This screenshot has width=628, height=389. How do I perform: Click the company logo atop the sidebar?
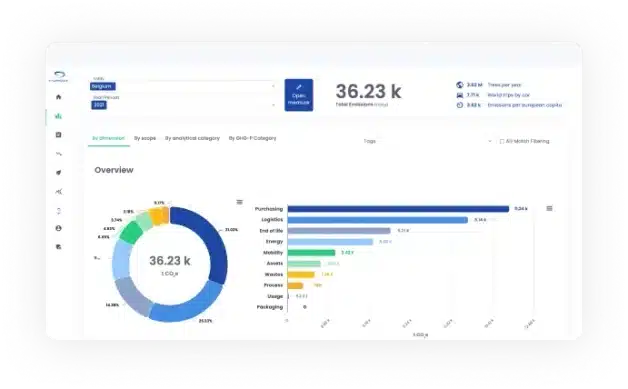[59, 76]
